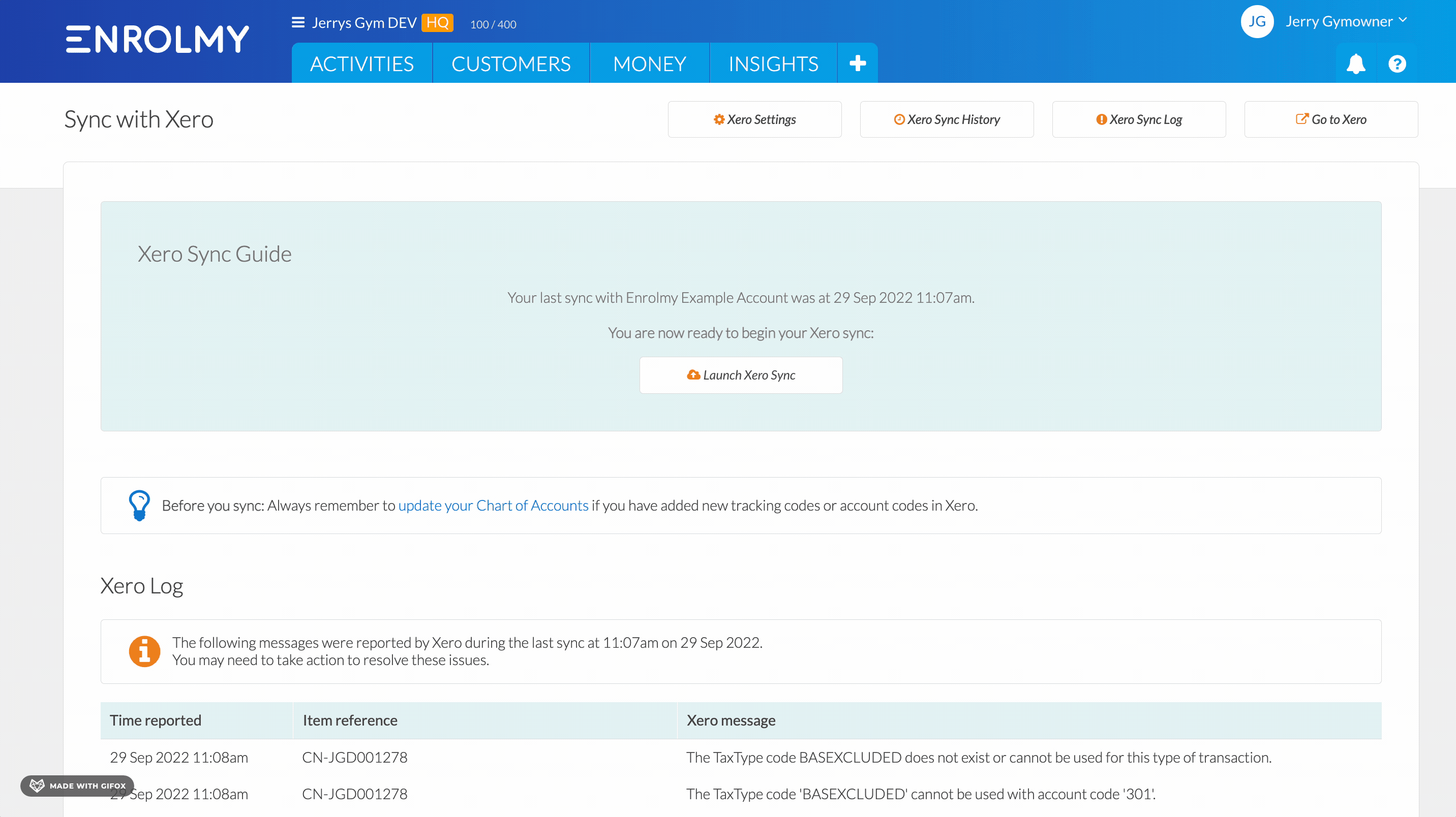
Task: Open the ACTIVITIES tab
Action: 362,64
